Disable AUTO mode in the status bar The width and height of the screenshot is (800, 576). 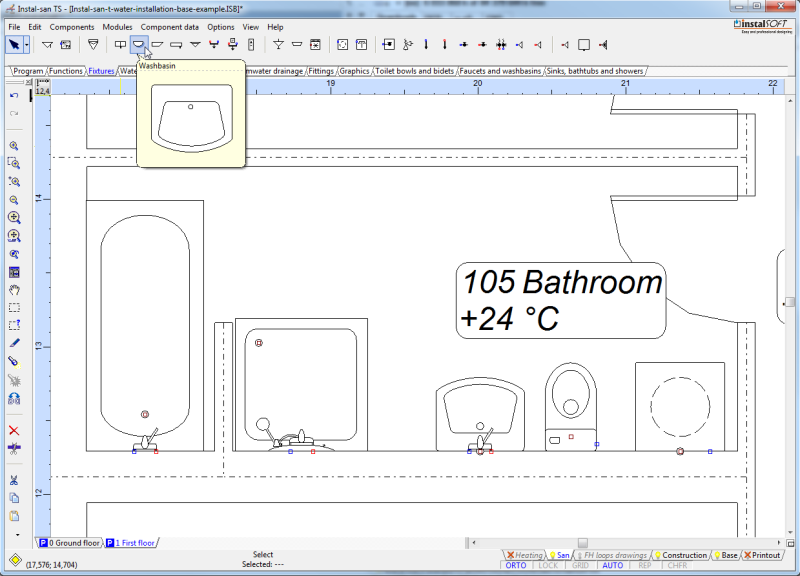[x=611, y=564]
